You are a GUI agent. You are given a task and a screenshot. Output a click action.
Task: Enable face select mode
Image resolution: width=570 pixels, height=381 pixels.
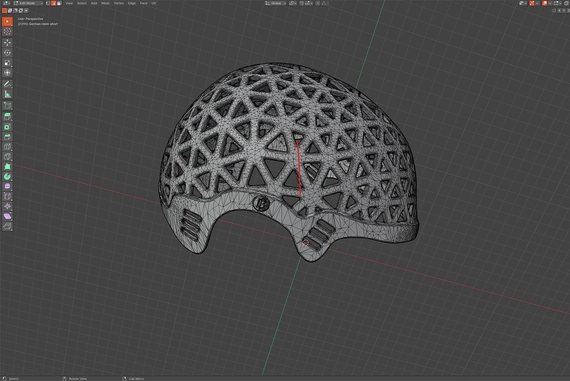[x=59, y=3]
